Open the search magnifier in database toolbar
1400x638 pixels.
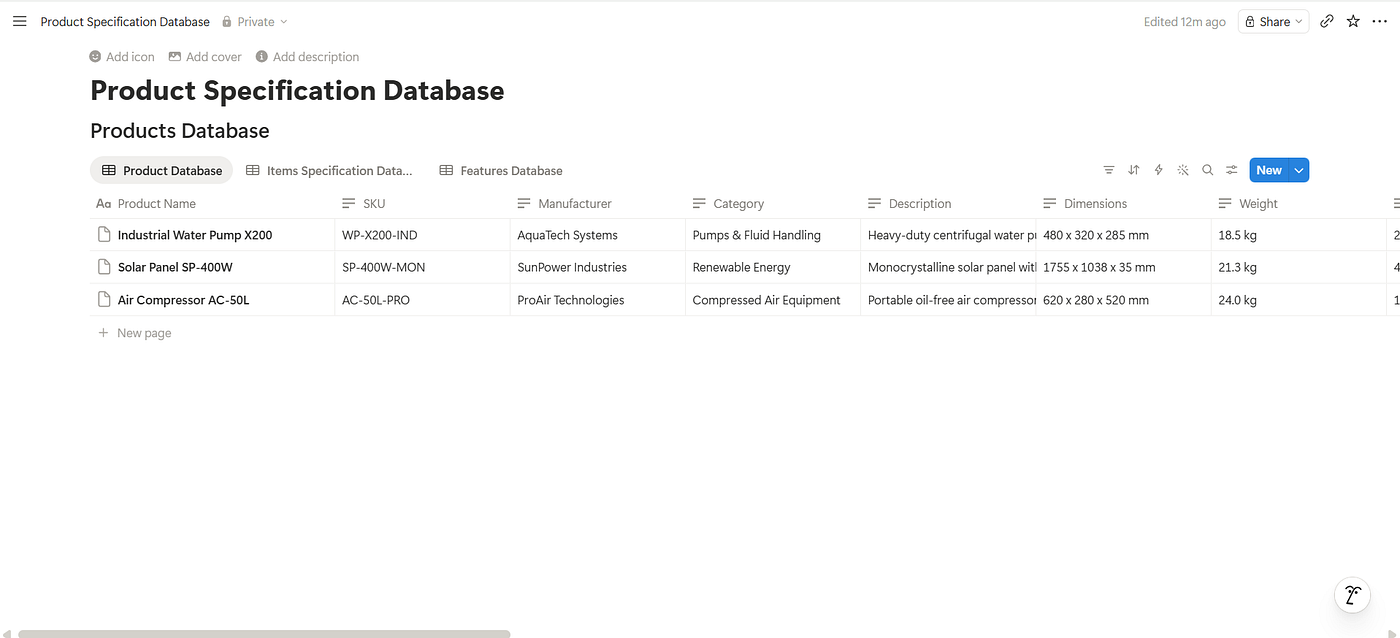[x=1208, y=170]
